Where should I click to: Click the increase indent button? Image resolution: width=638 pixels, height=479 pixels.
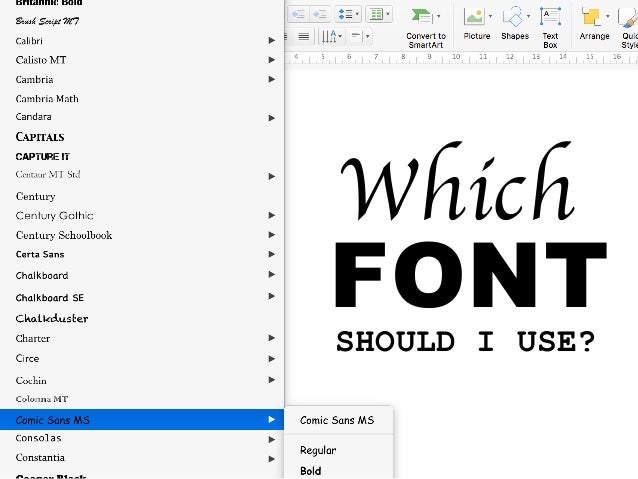[x=320, y=14]
